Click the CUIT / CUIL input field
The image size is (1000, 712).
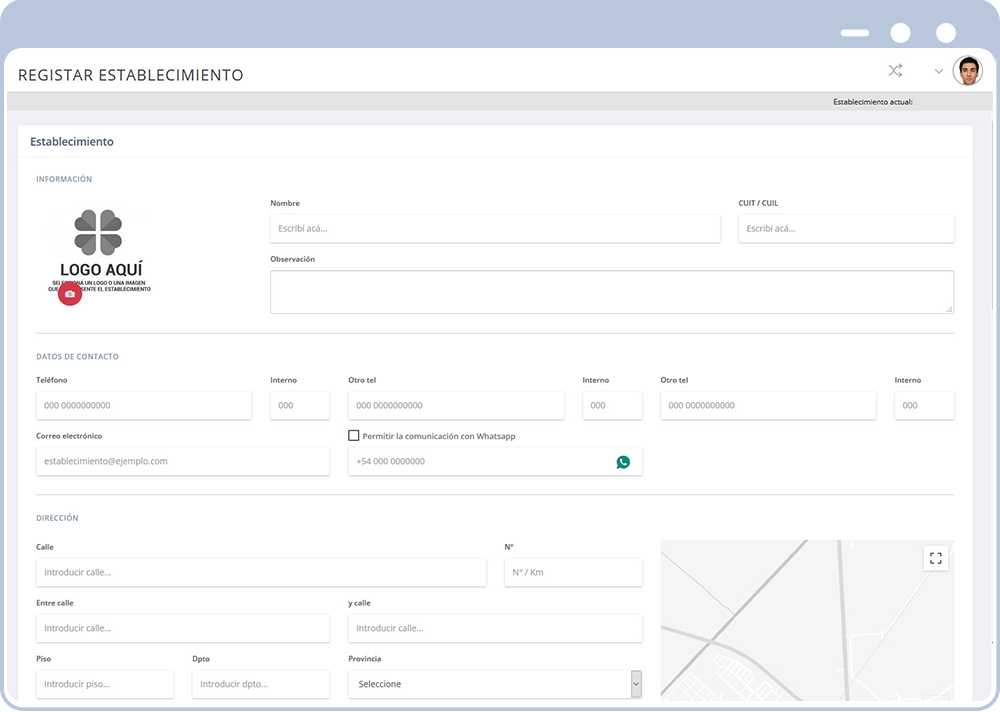pos(845,229)
